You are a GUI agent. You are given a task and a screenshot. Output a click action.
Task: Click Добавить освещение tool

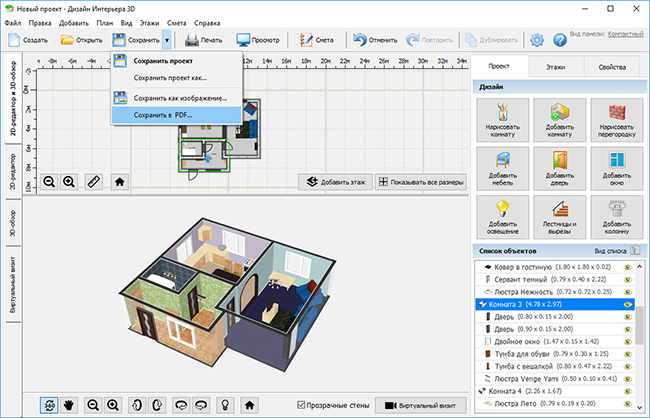[x=502, y=217]
